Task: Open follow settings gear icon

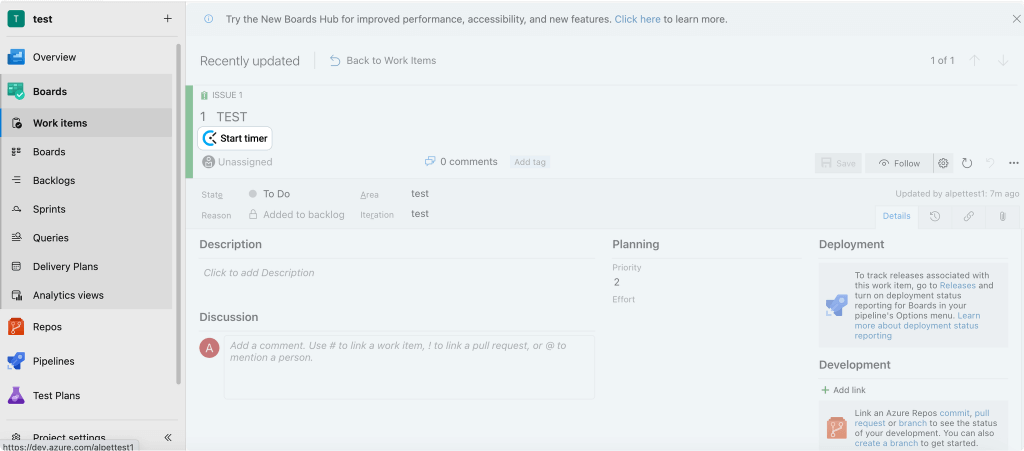Action: point(943,163)
